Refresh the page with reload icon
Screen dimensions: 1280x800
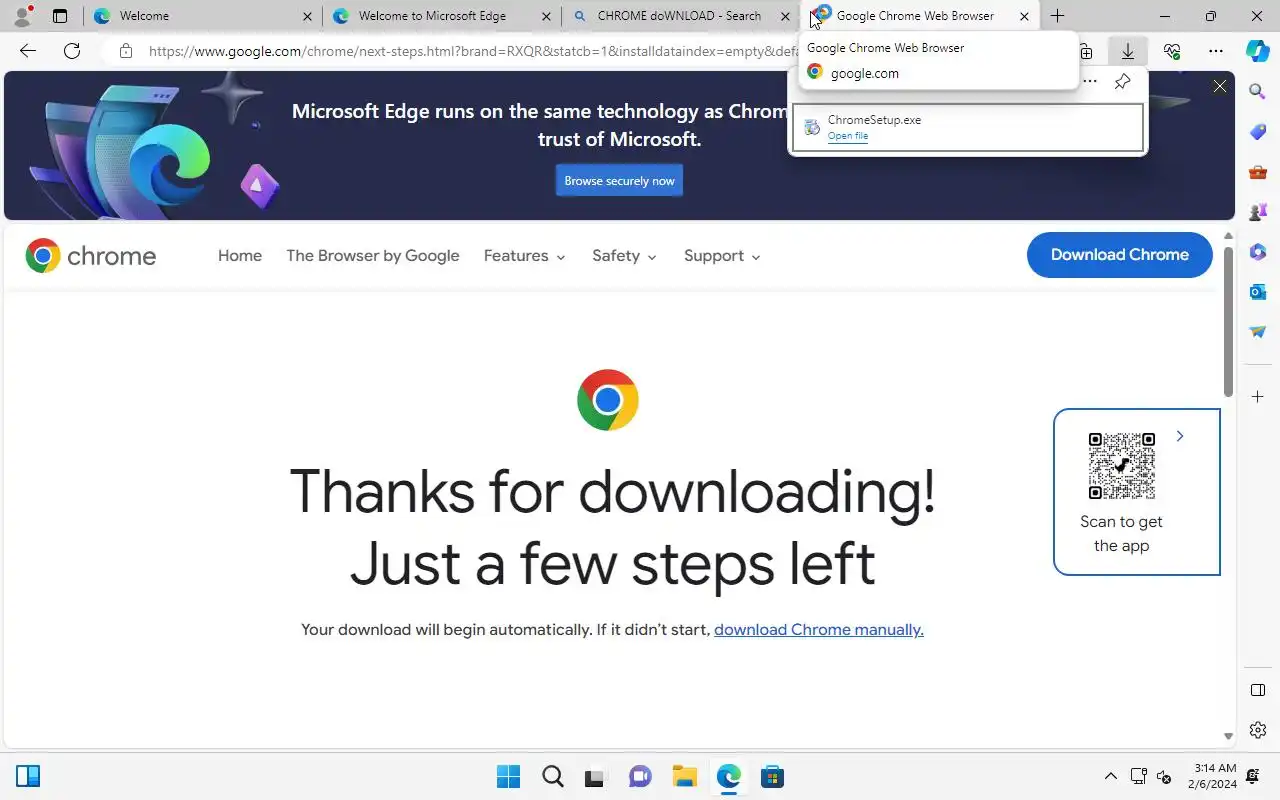coord(72,51)
